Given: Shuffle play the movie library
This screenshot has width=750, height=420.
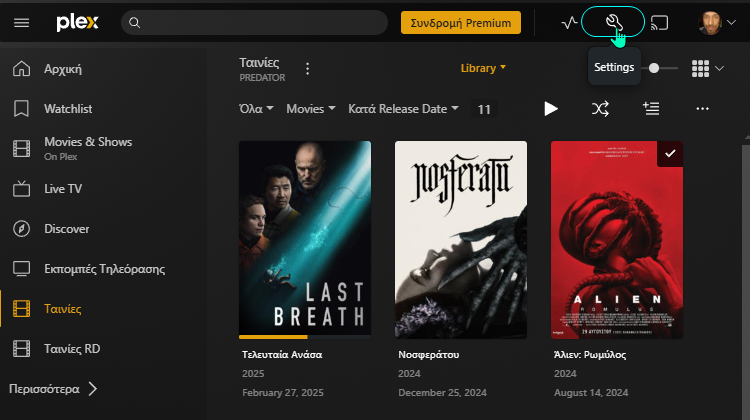Looking at the screenshot, I should [600, 109].
